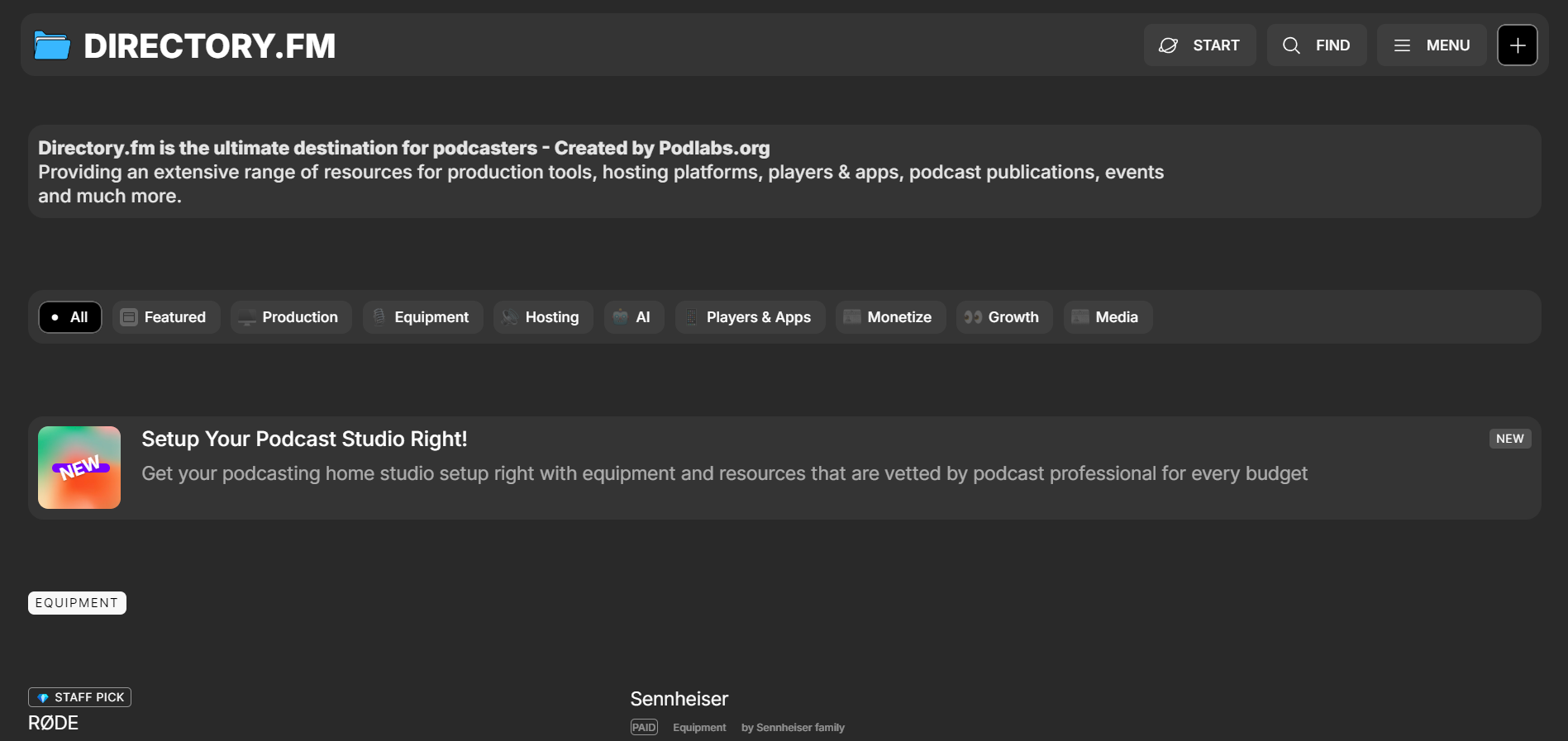Switch to the Growth category

[1004, 317]
